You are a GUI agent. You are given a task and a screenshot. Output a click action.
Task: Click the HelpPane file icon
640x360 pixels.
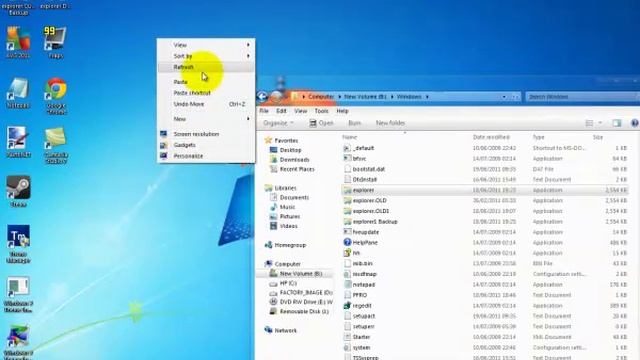tap(347, 242)
